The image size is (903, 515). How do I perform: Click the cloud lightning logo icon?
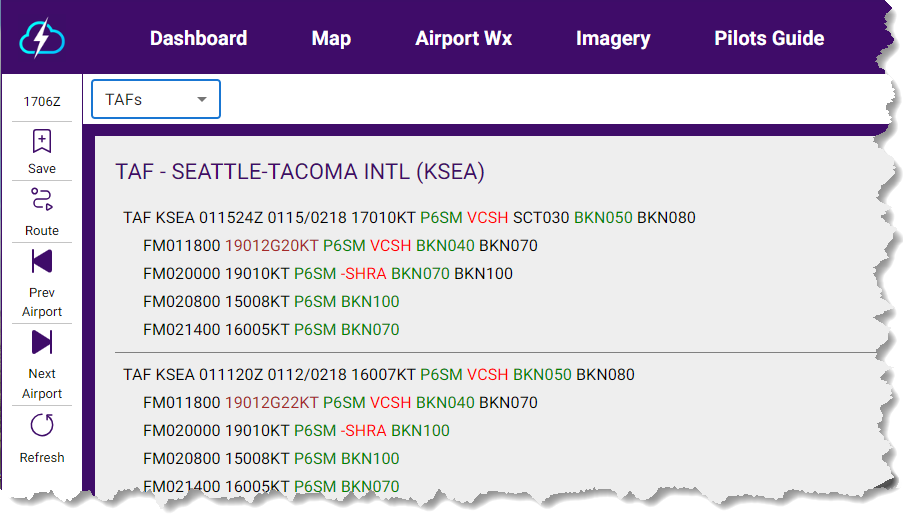point(42,39)
